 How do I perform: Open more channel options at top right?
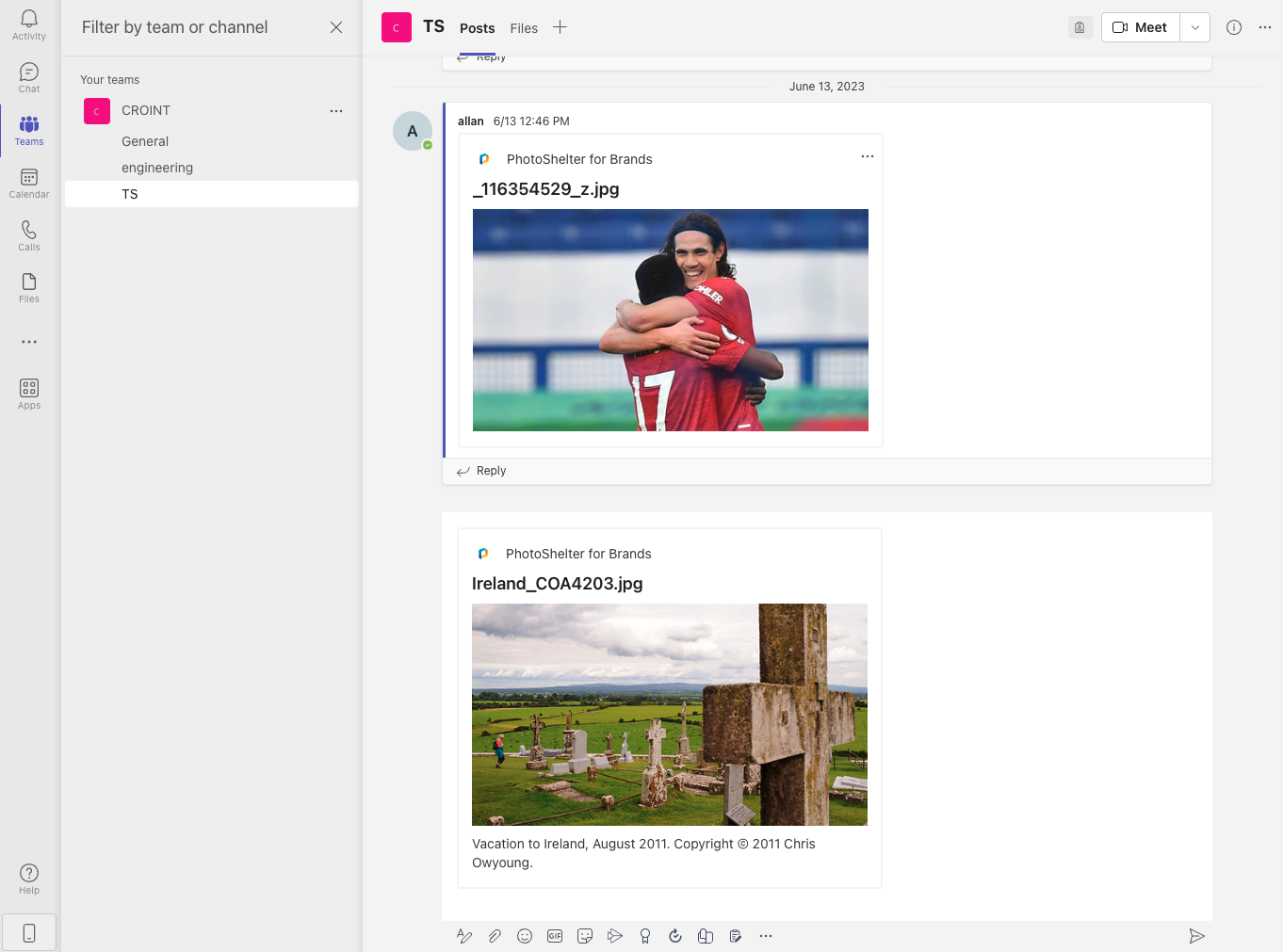click(x=1265, y=27)
